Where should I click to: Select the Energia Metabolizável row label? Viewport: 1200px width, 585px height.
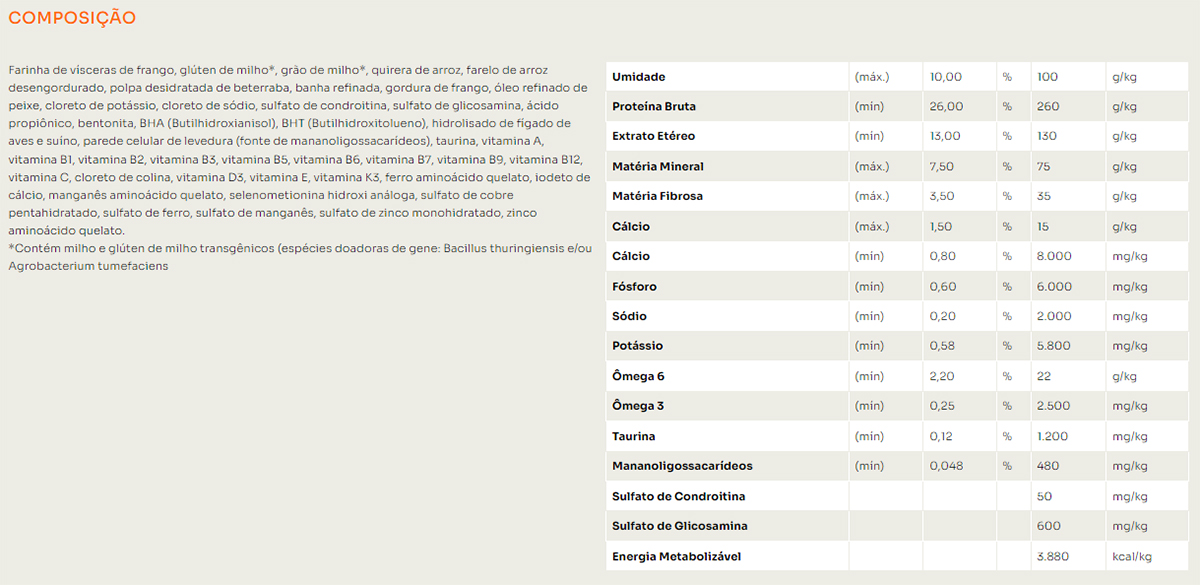coord(676,556)
